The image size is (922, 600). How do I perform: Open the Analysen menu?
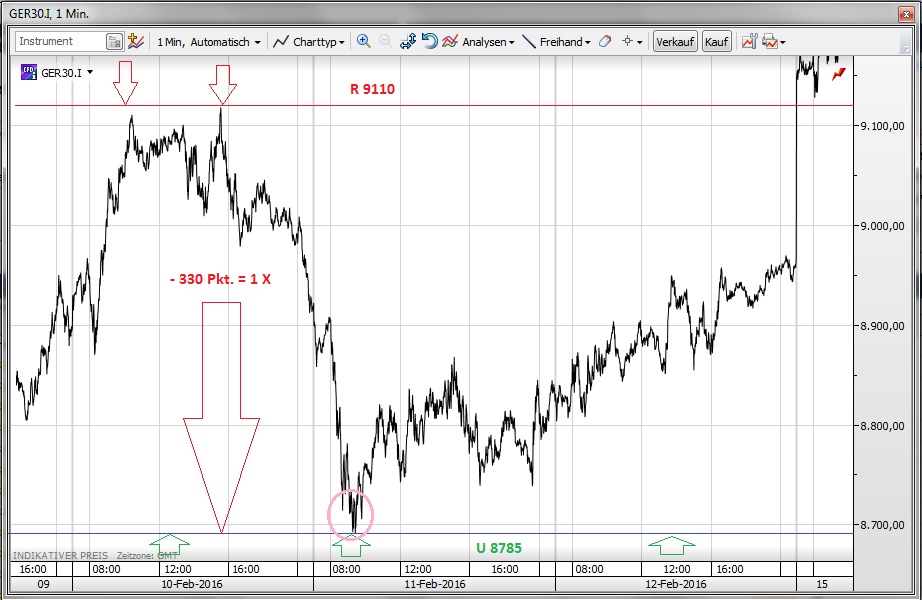[x=479, y=42]
